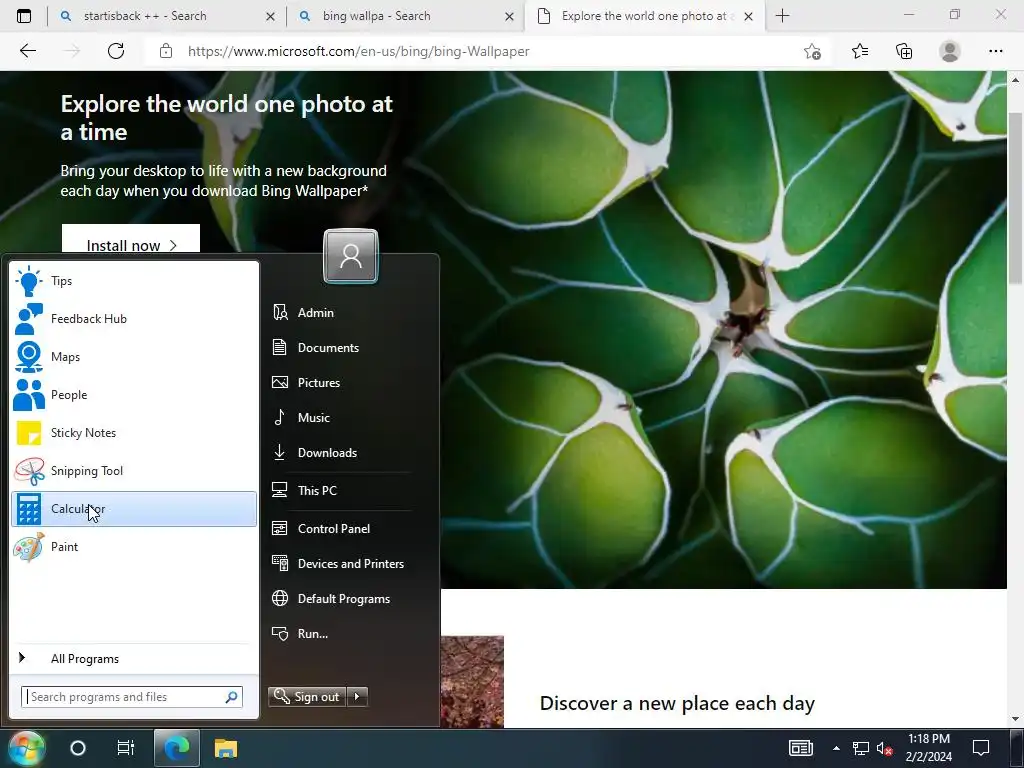Screen dimensions: 1024x768
Task: Open Music folder from Start menu
Action: coord(342,418)
